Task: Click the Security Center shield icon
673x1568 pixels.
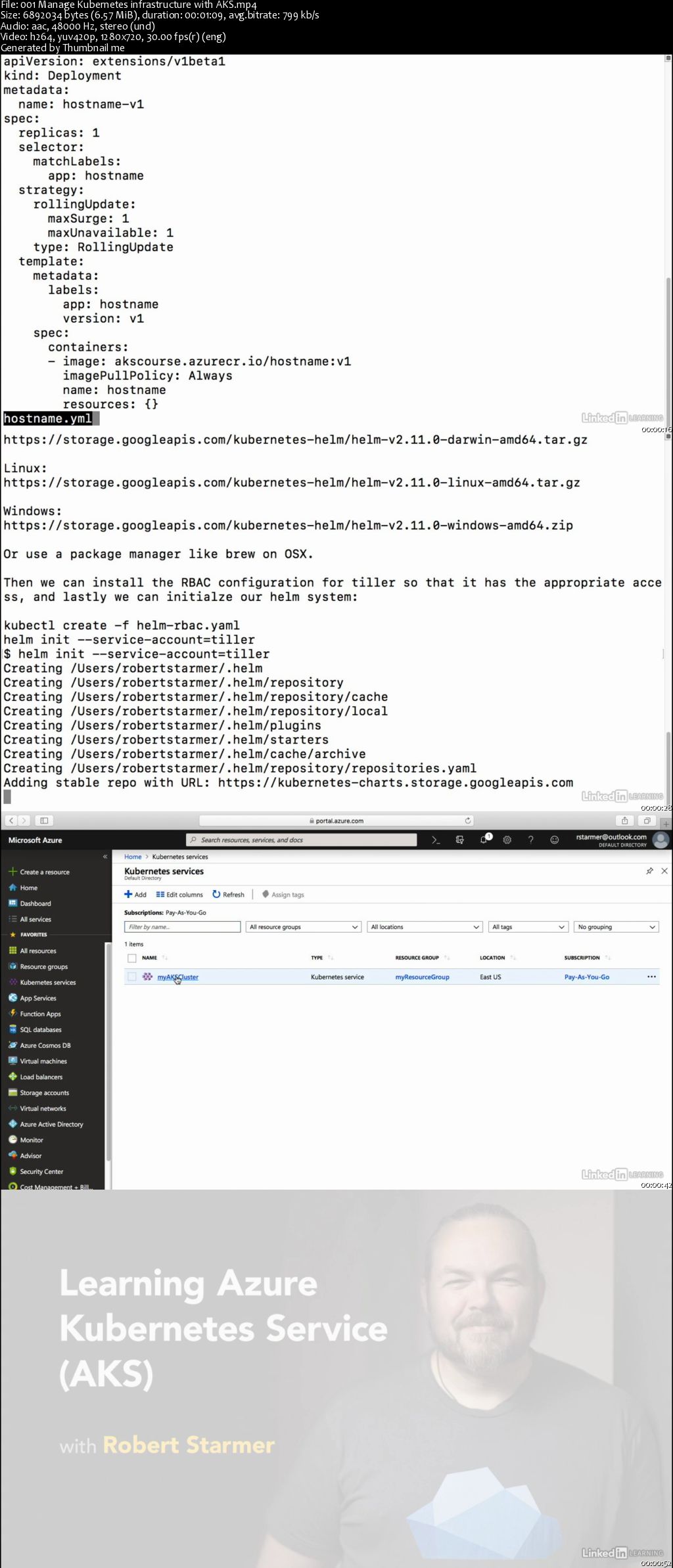Action: [x=12, y=1171]
